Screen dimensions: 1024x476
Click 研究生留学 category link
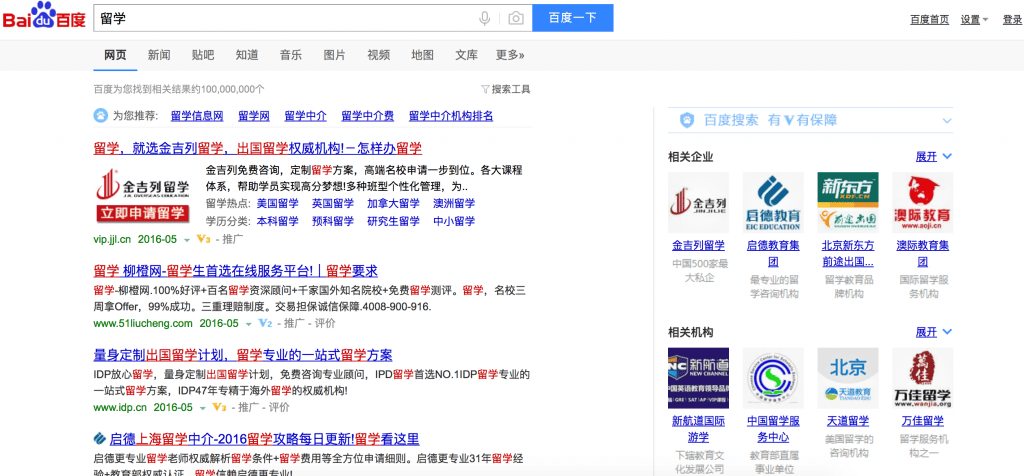[393, 221]
